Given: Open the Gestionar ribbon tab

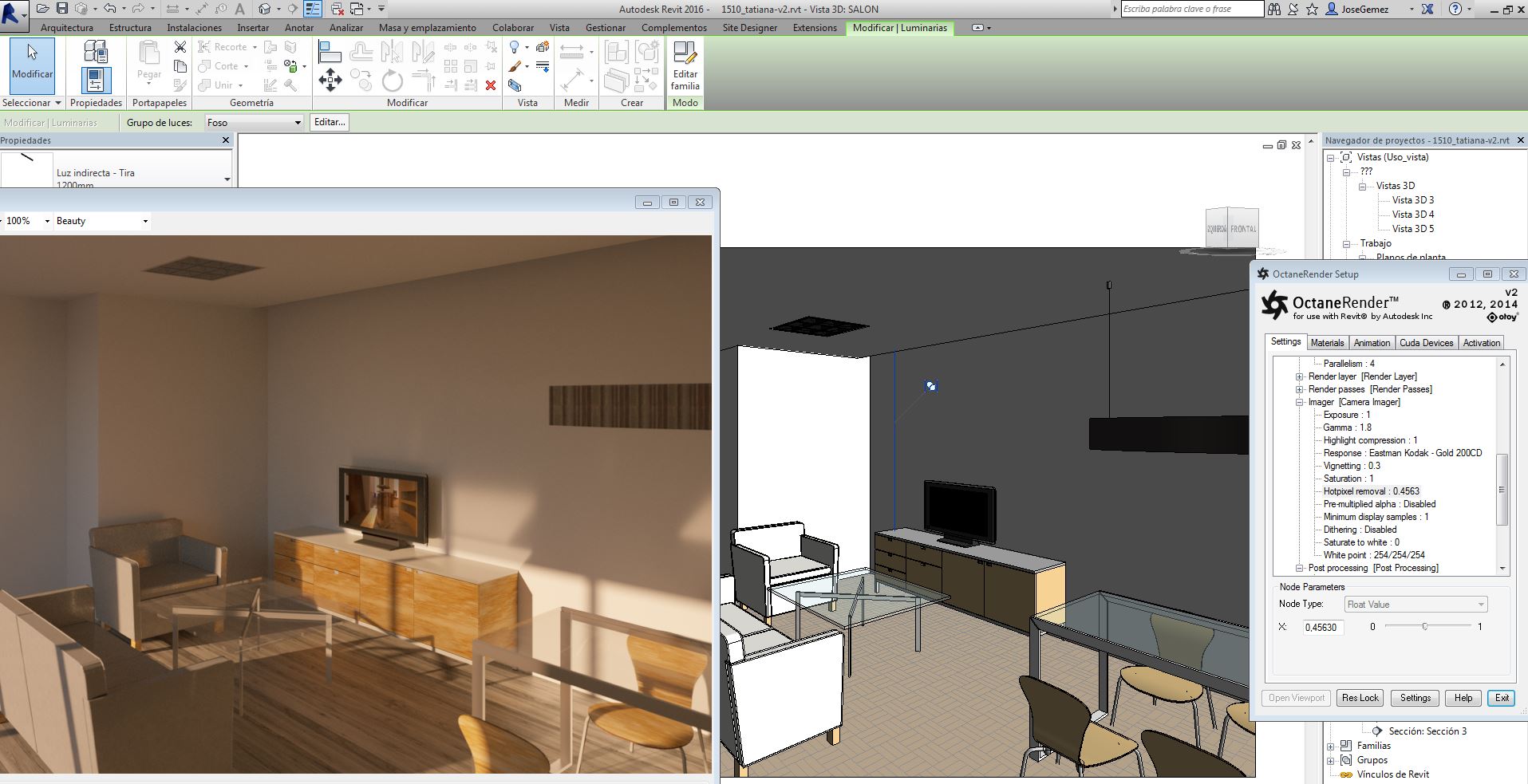Looking at the screenshot, I should [606, 27].
